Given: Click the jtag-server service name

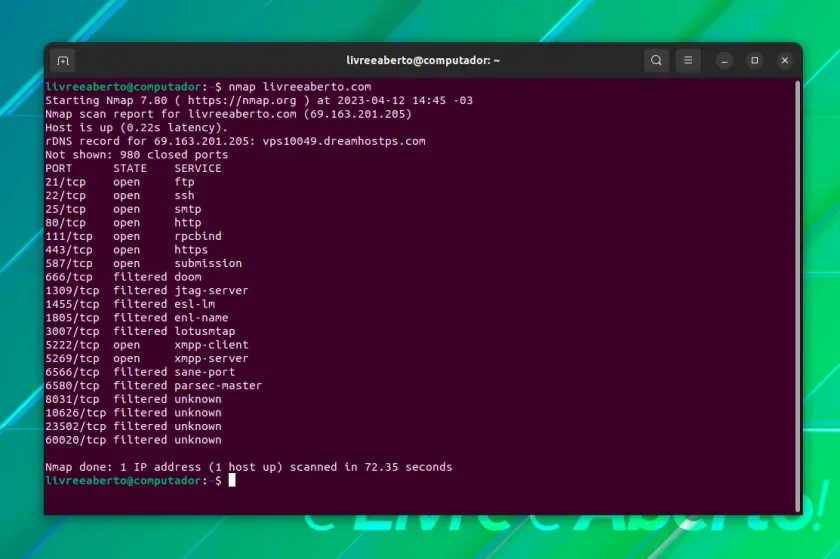Looking at the screenshot, I should coord(211,290).
